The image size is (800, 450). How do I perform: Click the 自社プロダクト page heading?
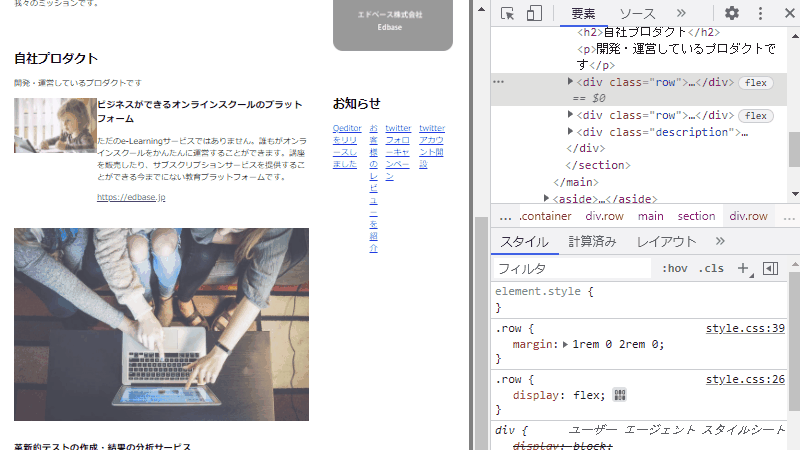click(x=56, y=58)
